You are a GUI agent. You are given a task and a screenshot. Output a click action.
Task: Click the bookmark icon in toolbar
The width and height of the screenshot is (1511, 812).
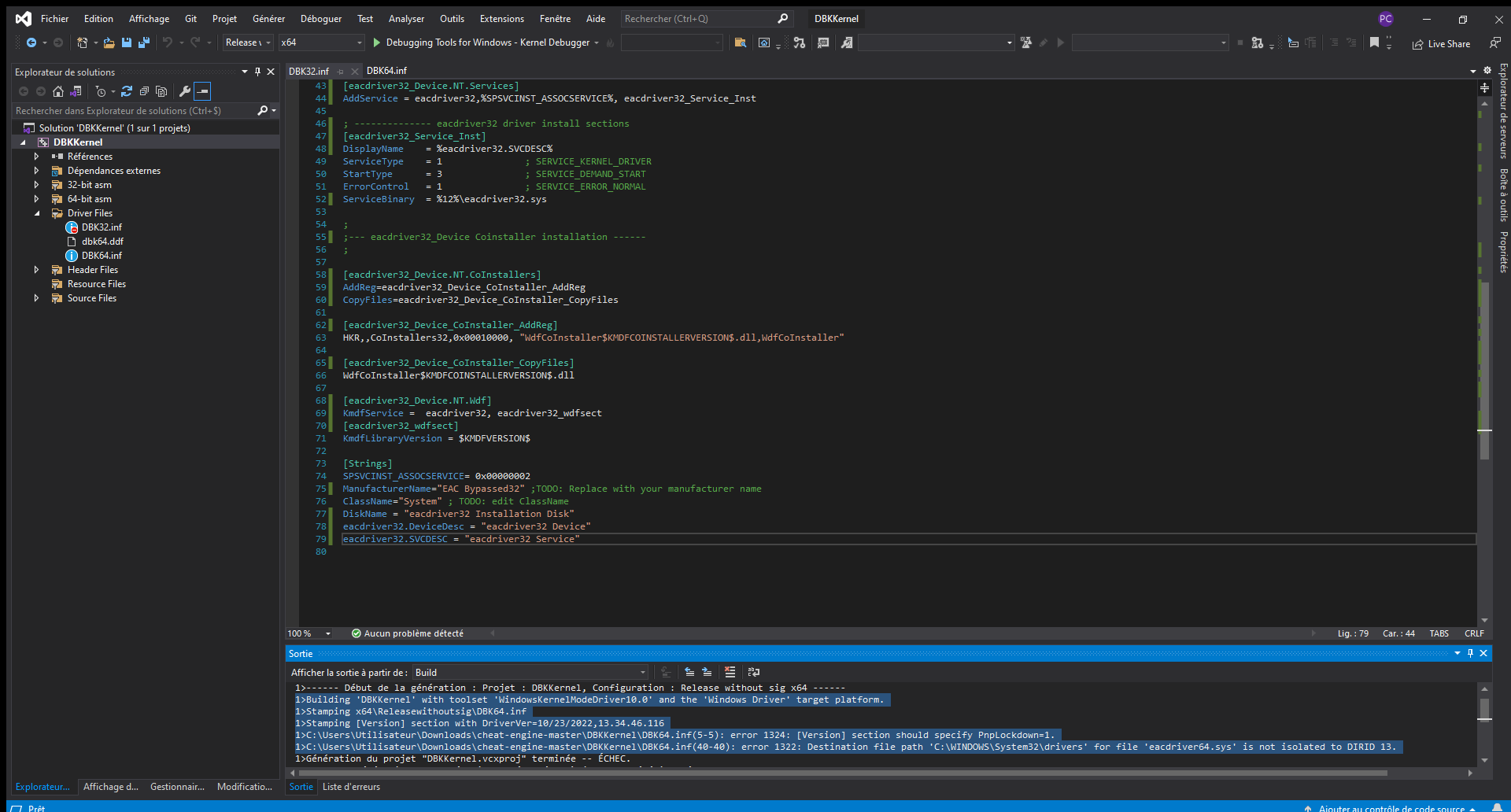point(1374,42)
